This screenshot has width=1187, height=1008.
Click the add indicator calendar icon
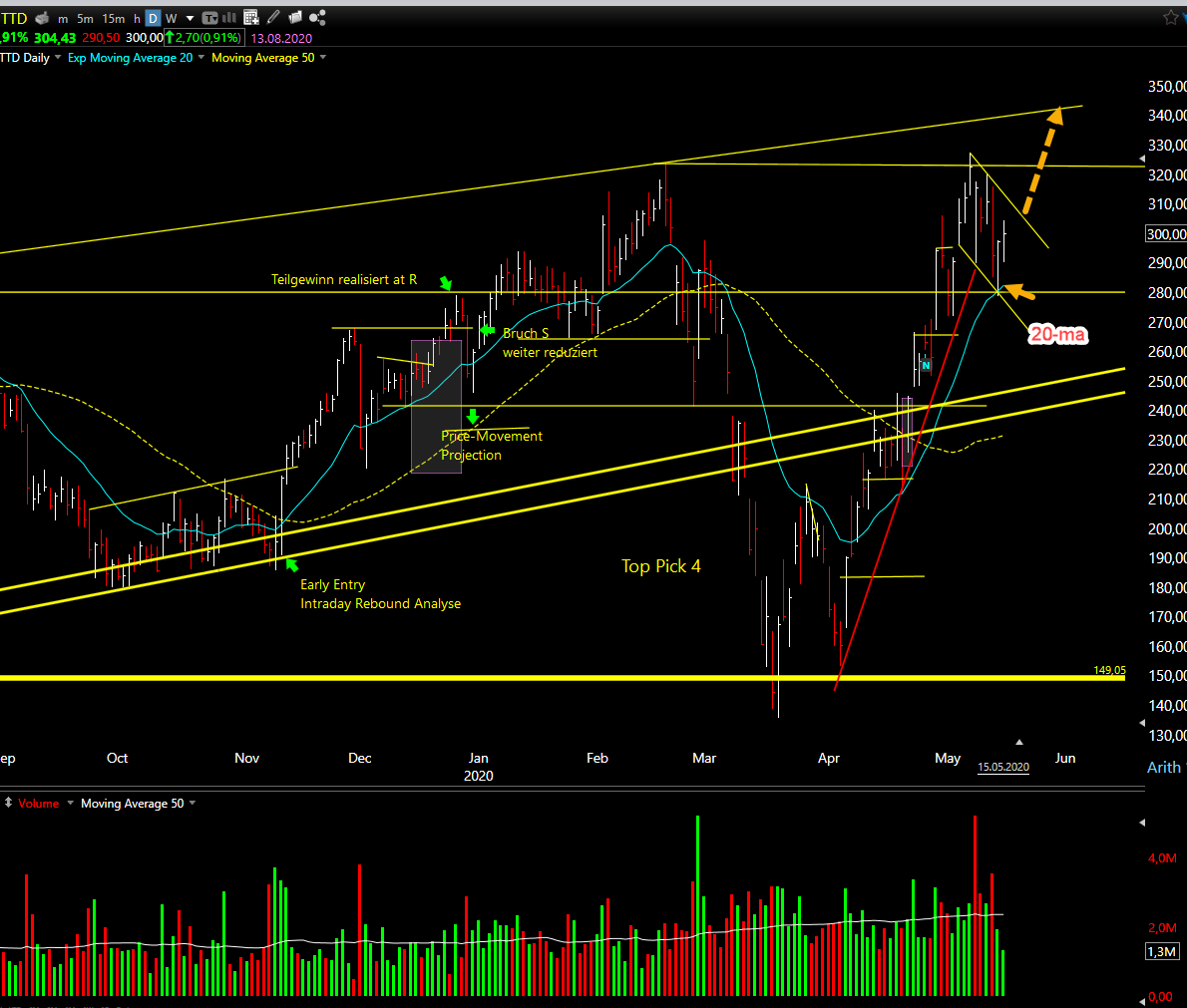coord(251,17)
